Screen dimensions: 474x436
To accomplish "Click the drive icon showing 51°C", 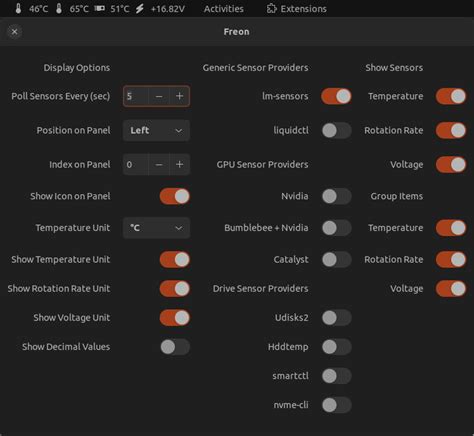I will (x=99, y=8).
